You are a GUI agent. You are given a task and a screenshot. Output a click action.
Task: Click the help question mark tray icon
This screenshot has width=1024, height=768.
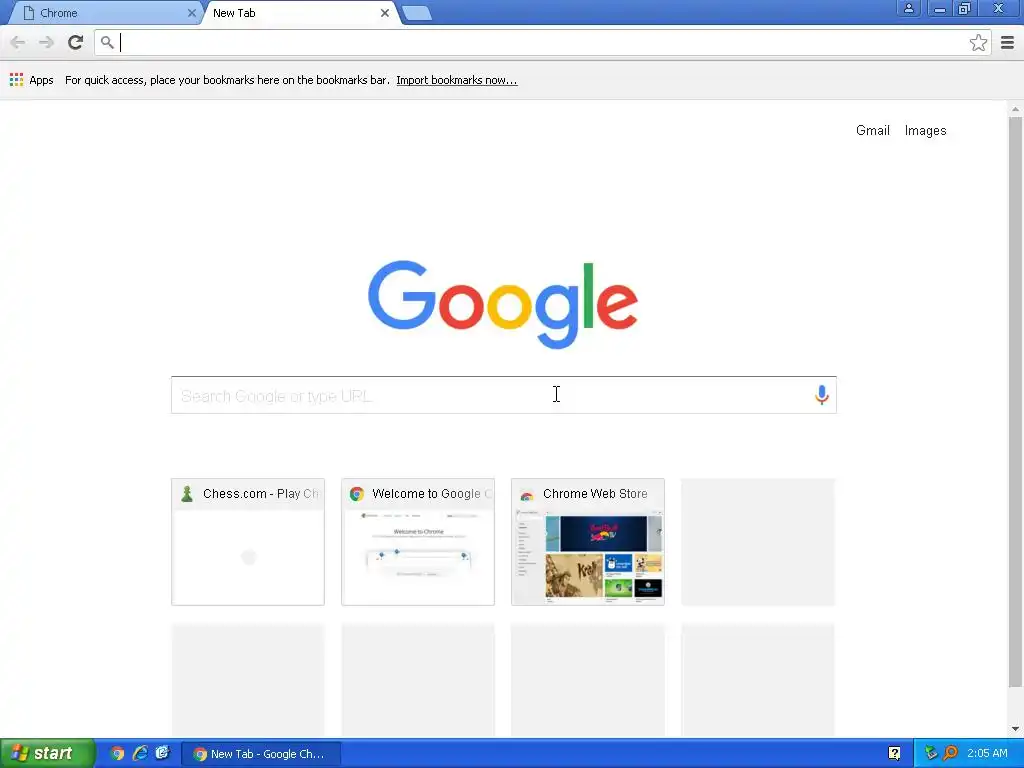(894, 753)
